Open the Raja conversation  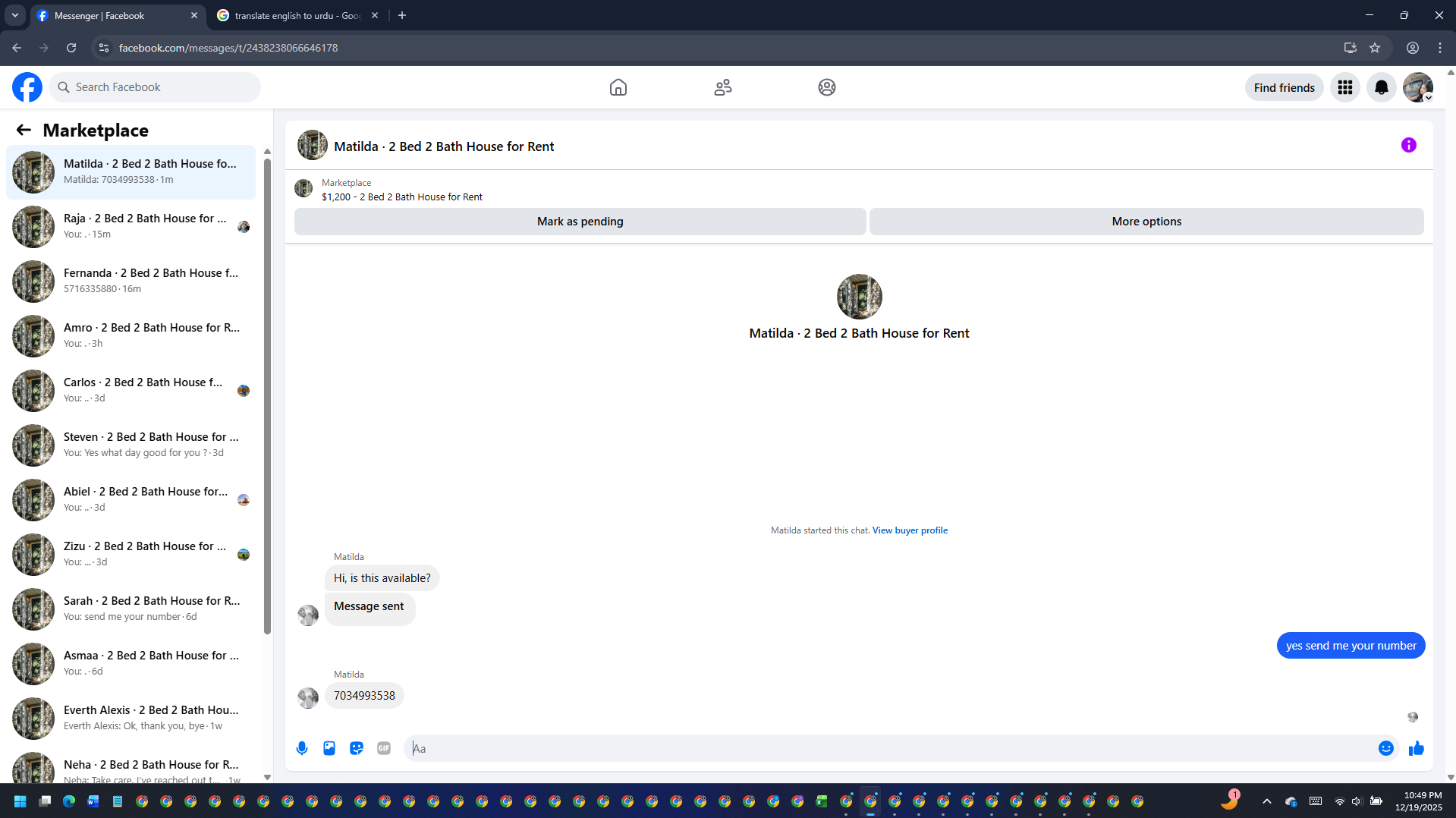pyautogui.click(x=131, y=227)
